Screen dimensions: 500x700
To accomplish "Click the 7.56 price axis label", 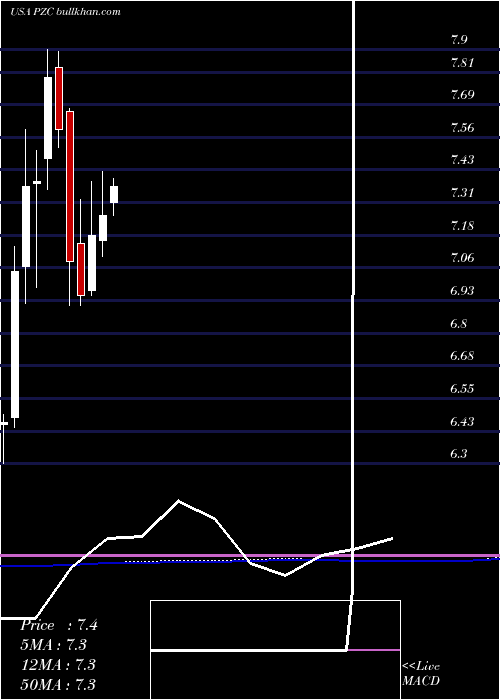I will pos(462,128).
